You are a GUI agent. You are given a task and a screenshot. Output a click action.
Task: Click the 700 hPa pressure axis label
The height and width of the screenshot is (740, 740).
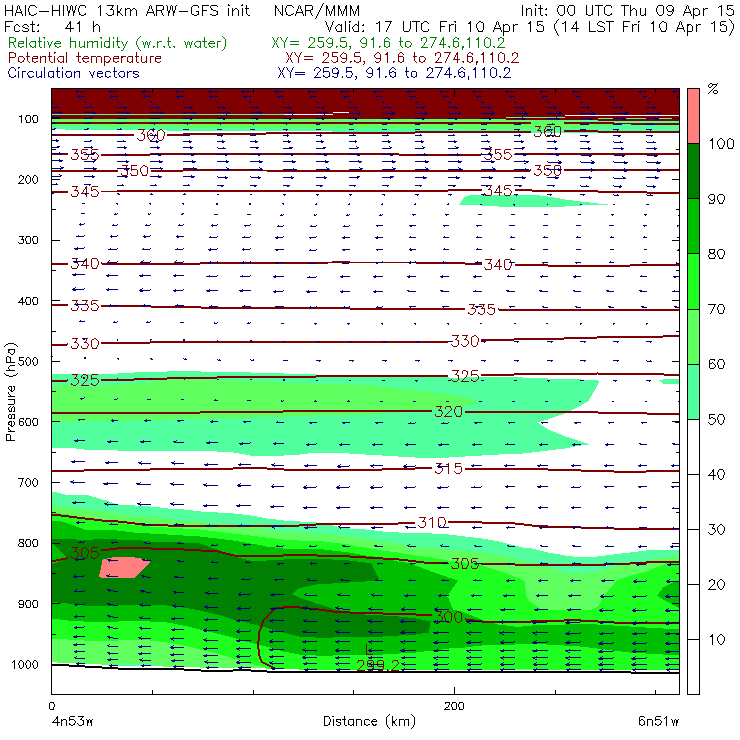coord(28,482)
